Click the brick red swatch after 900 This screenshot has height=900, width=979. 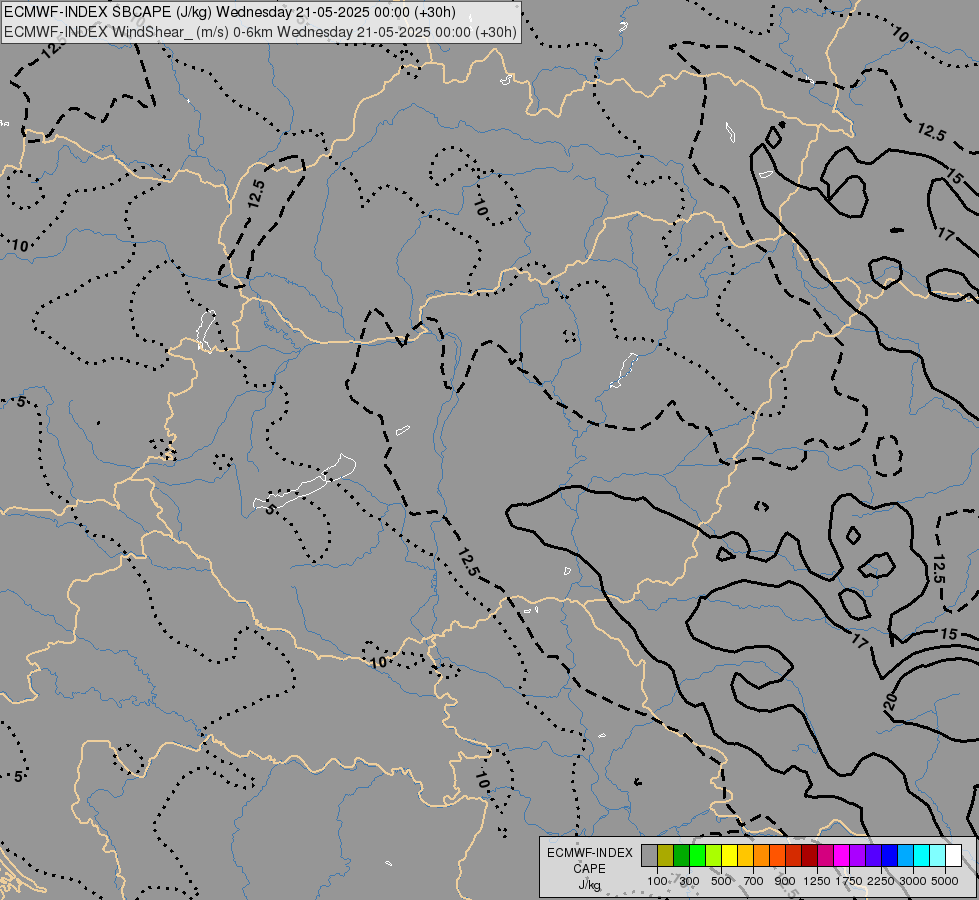click(794, 855)
